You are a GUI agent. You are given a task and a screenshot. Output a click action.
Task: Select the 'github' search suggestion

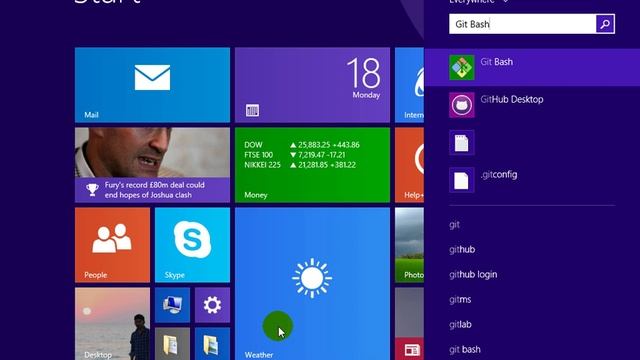coord(462,249)
